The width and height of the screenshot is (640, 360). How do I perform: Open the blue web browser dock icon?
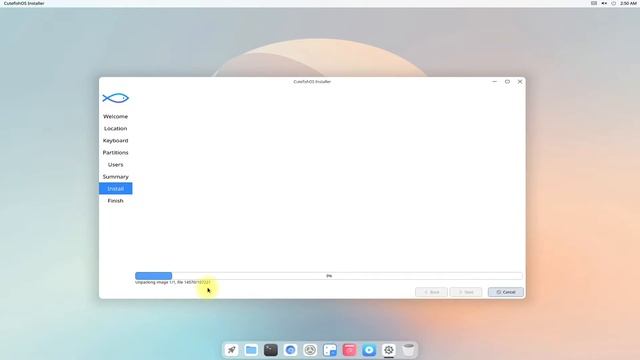tap(290, 350)
